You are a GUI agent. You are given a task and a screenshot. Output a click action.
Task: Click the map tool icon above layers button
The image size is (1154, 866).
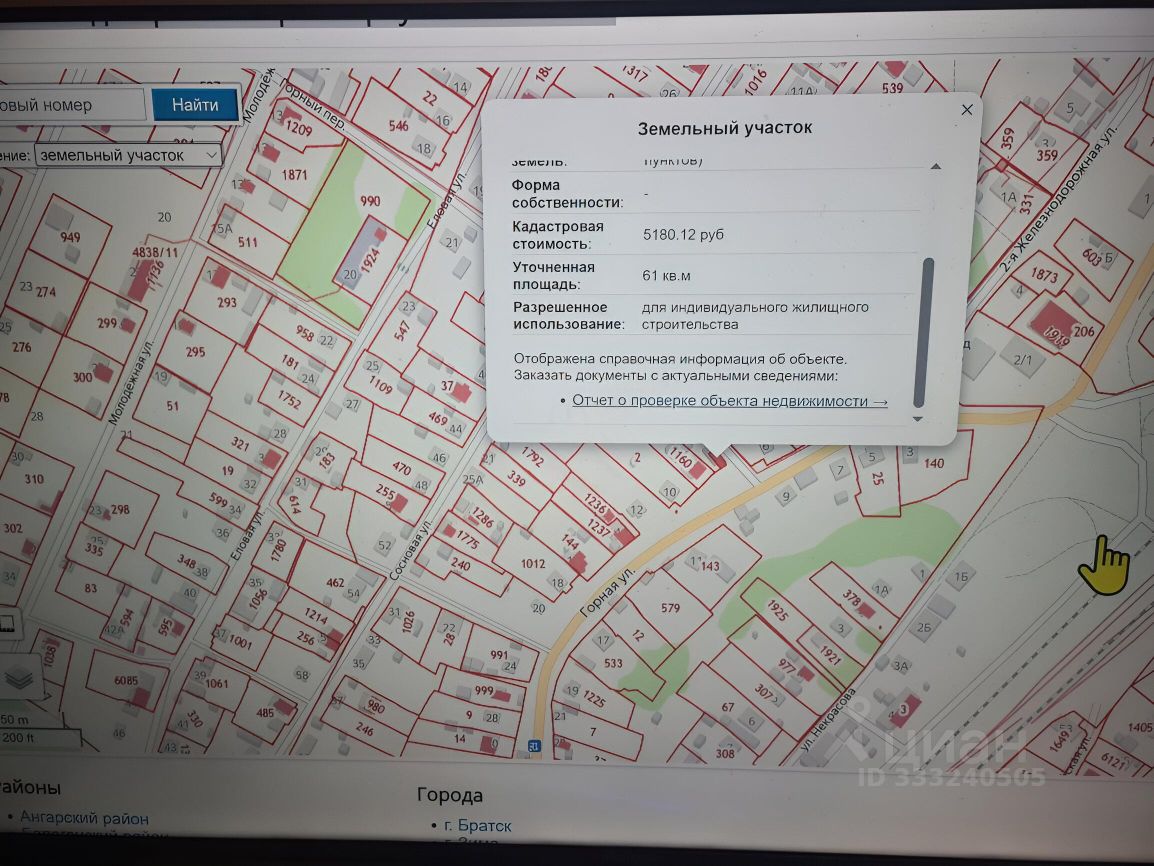tap(7, 625)
